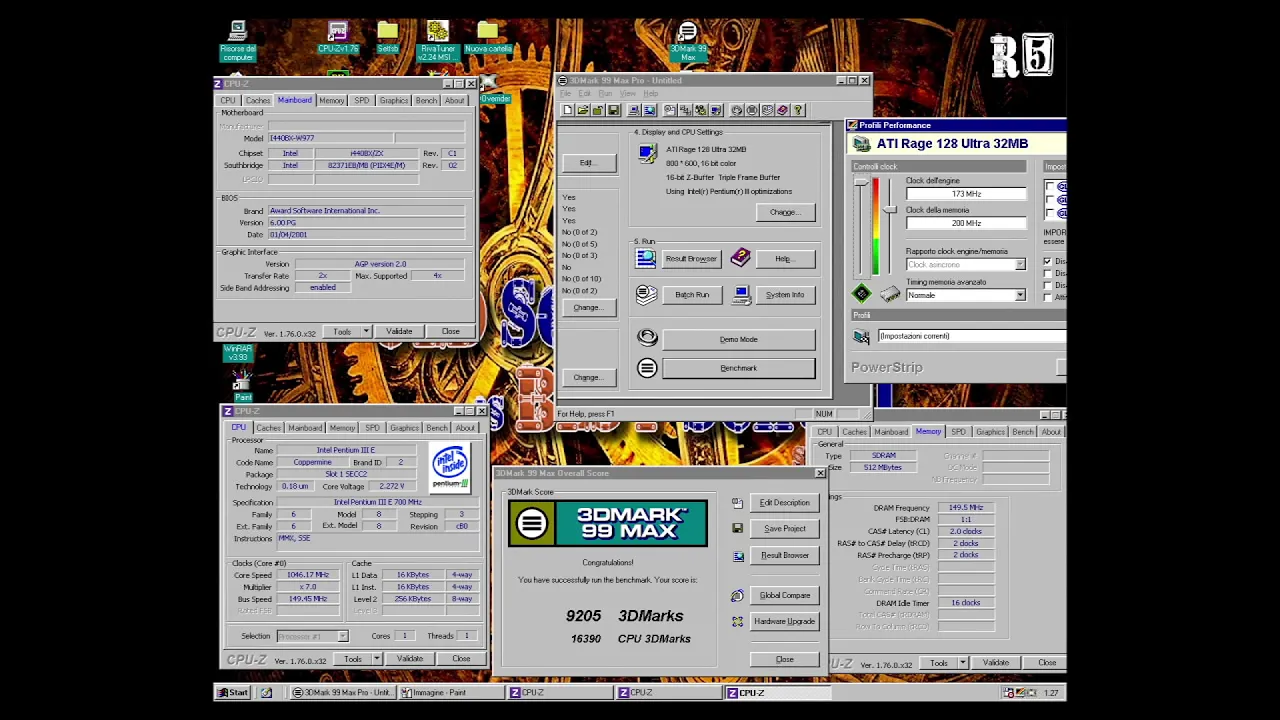
Task: Click the Global Compare button
Action: (x=784, y=595)
